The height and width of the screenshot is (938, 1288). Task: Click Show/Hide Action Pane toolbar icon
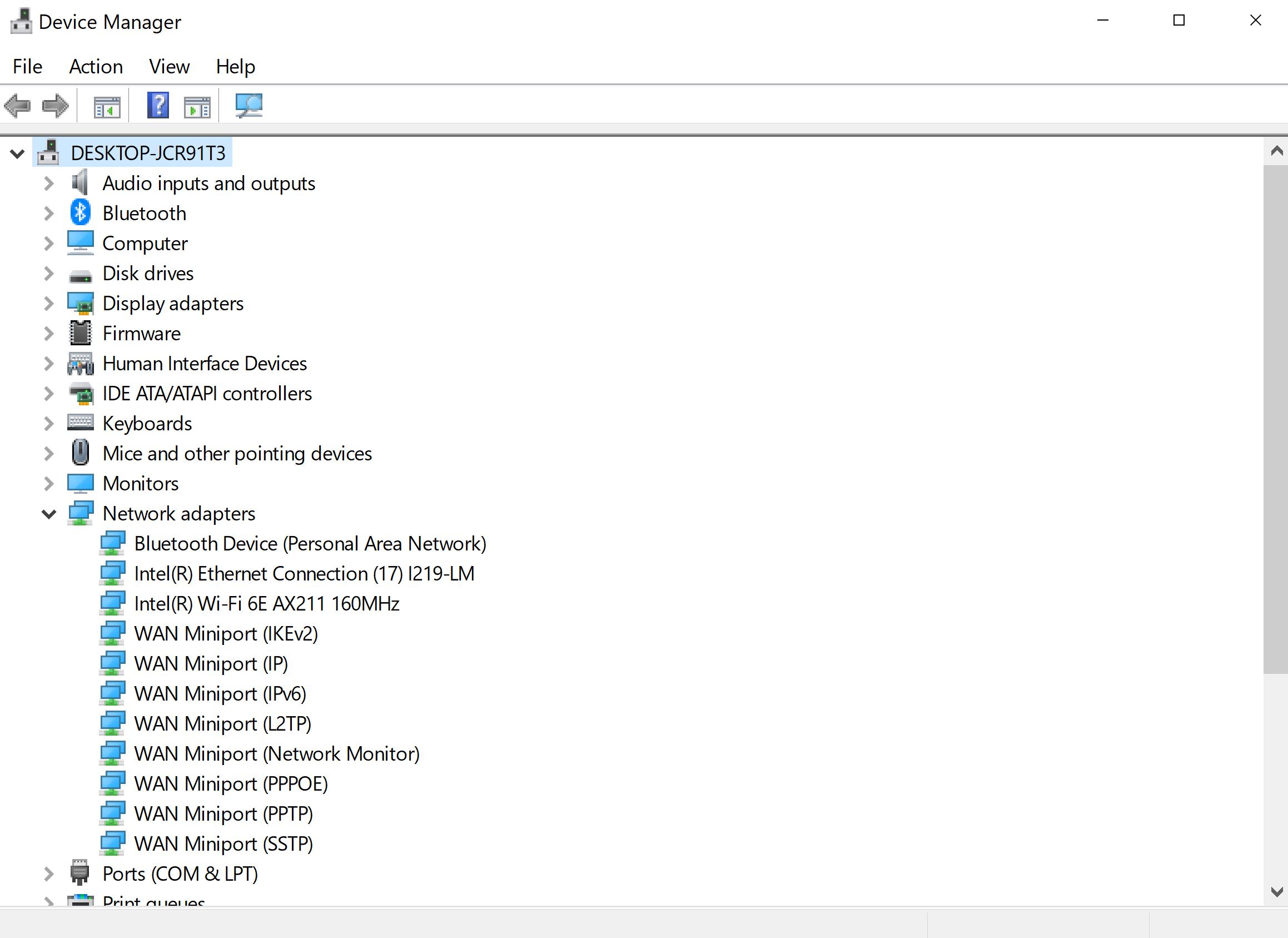(x=197, y=106)
